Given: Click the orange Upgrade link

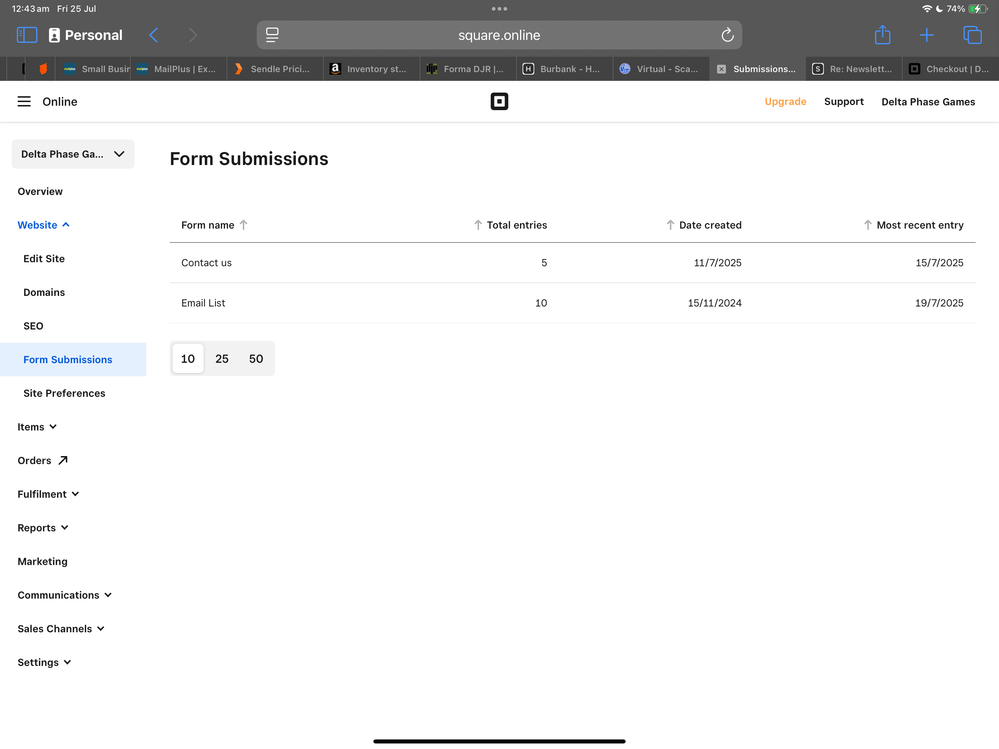Looking at the screenshot, I should click(x=785, y=102).
